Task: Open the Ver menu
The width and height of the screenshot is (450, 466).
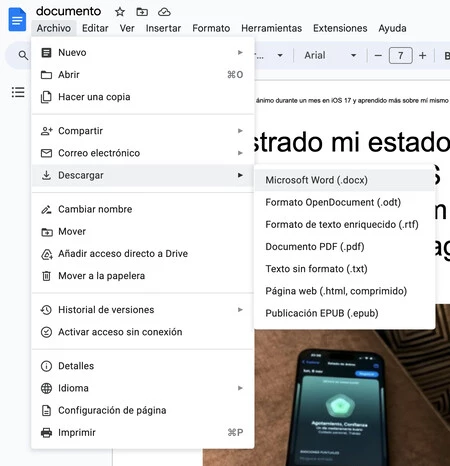Action: (x=127, y=28)
